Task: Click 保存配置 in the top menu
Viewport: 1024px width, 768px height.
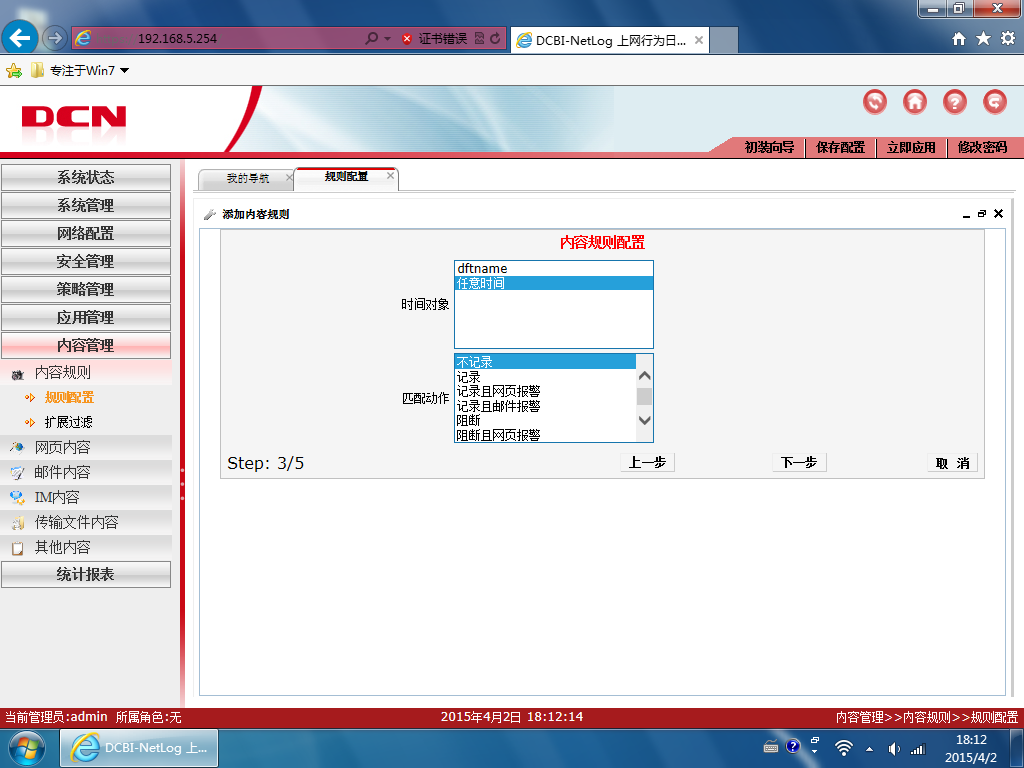Action: coord(840,148)
